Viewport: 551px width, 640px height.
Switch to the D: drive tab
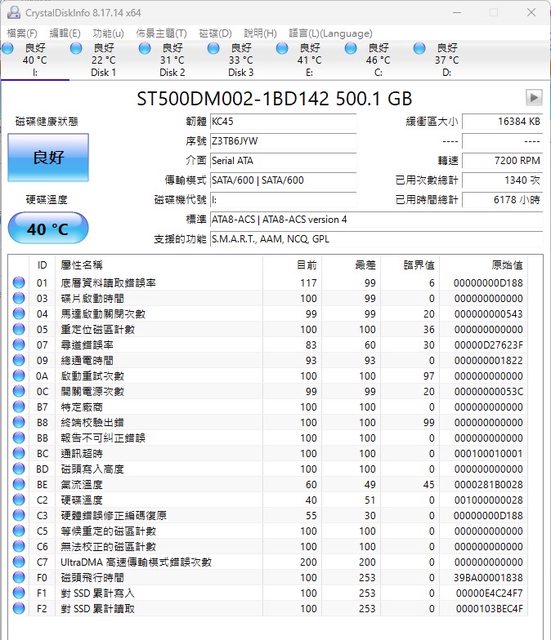447,60
